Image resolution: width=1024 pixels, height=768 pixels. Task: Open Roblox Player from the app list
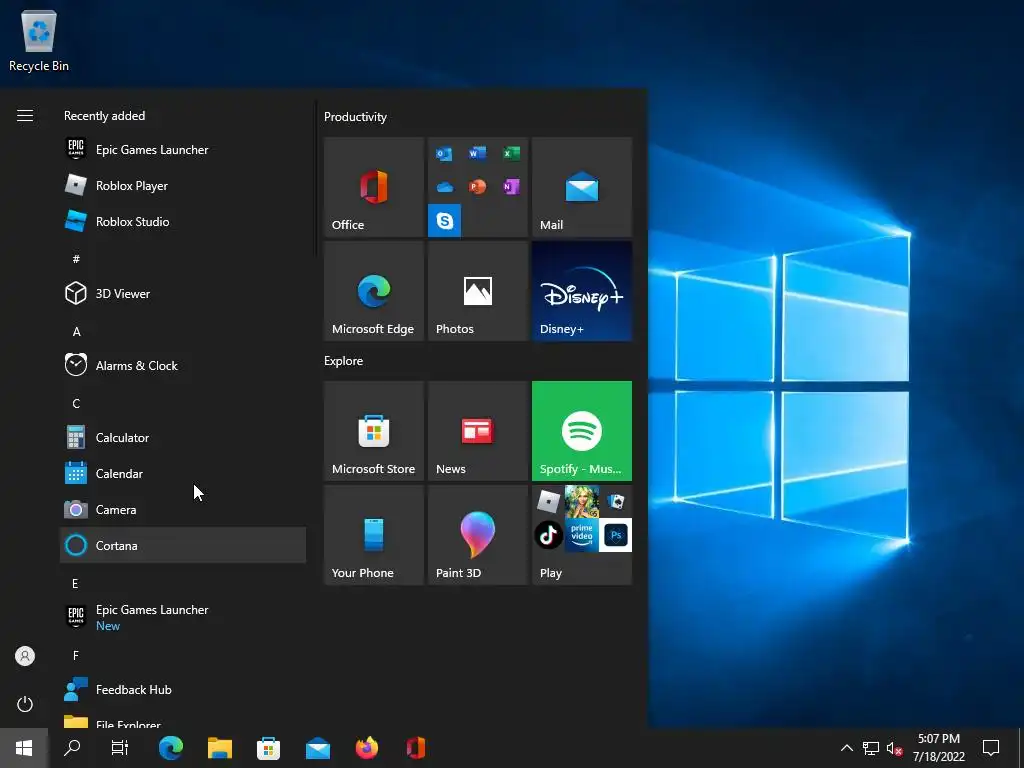[x=183, y=185]
